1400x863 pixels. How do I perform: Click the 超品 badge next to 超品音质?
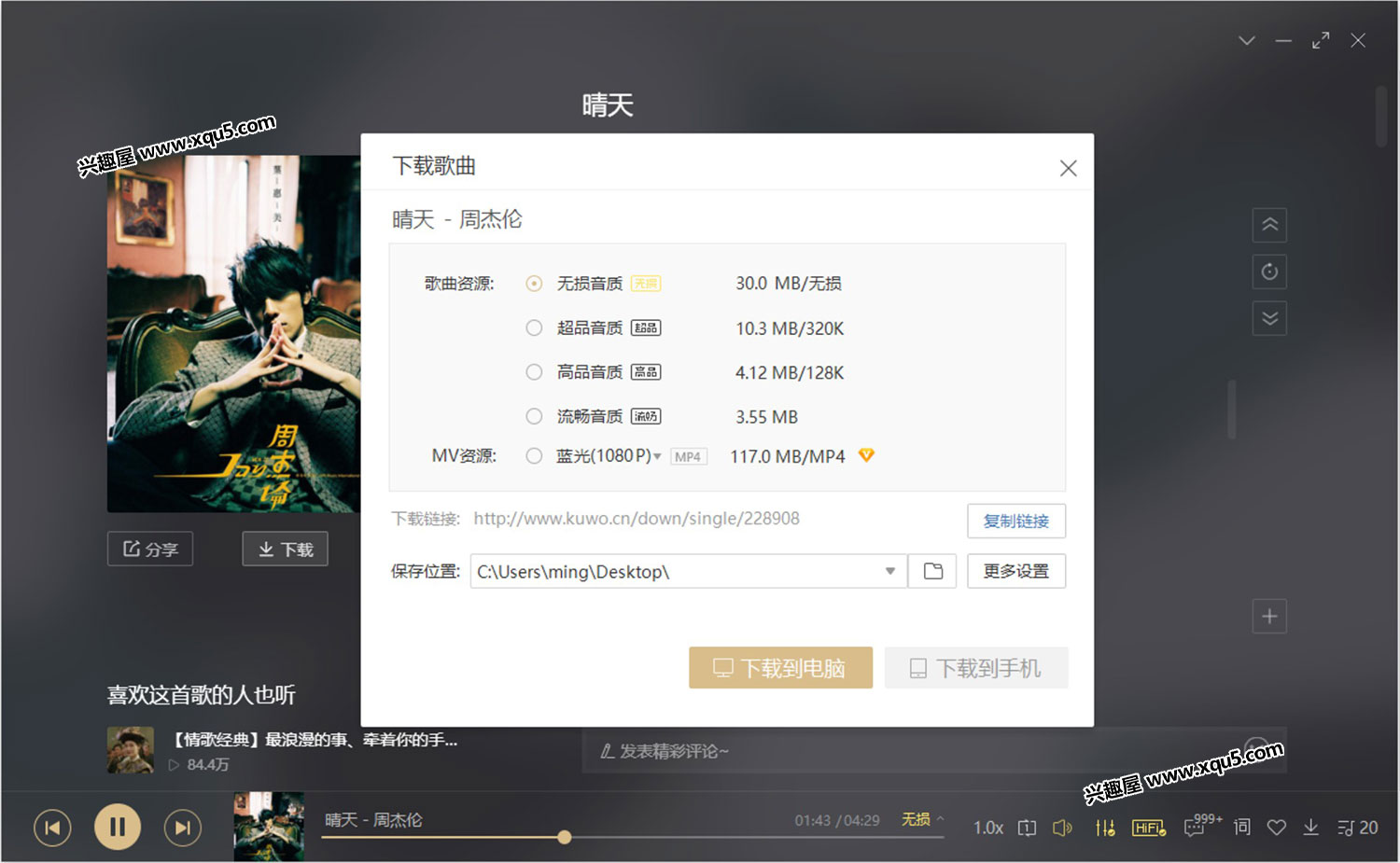click(x=646, y=328)
